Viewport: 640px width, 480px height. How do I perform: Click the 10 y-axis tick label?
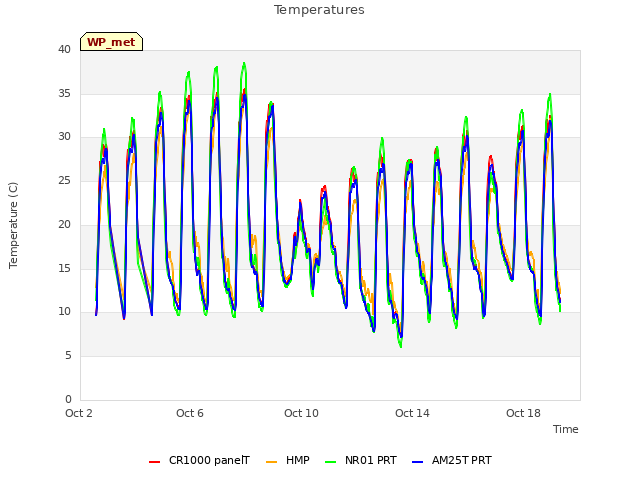point(64,312)
